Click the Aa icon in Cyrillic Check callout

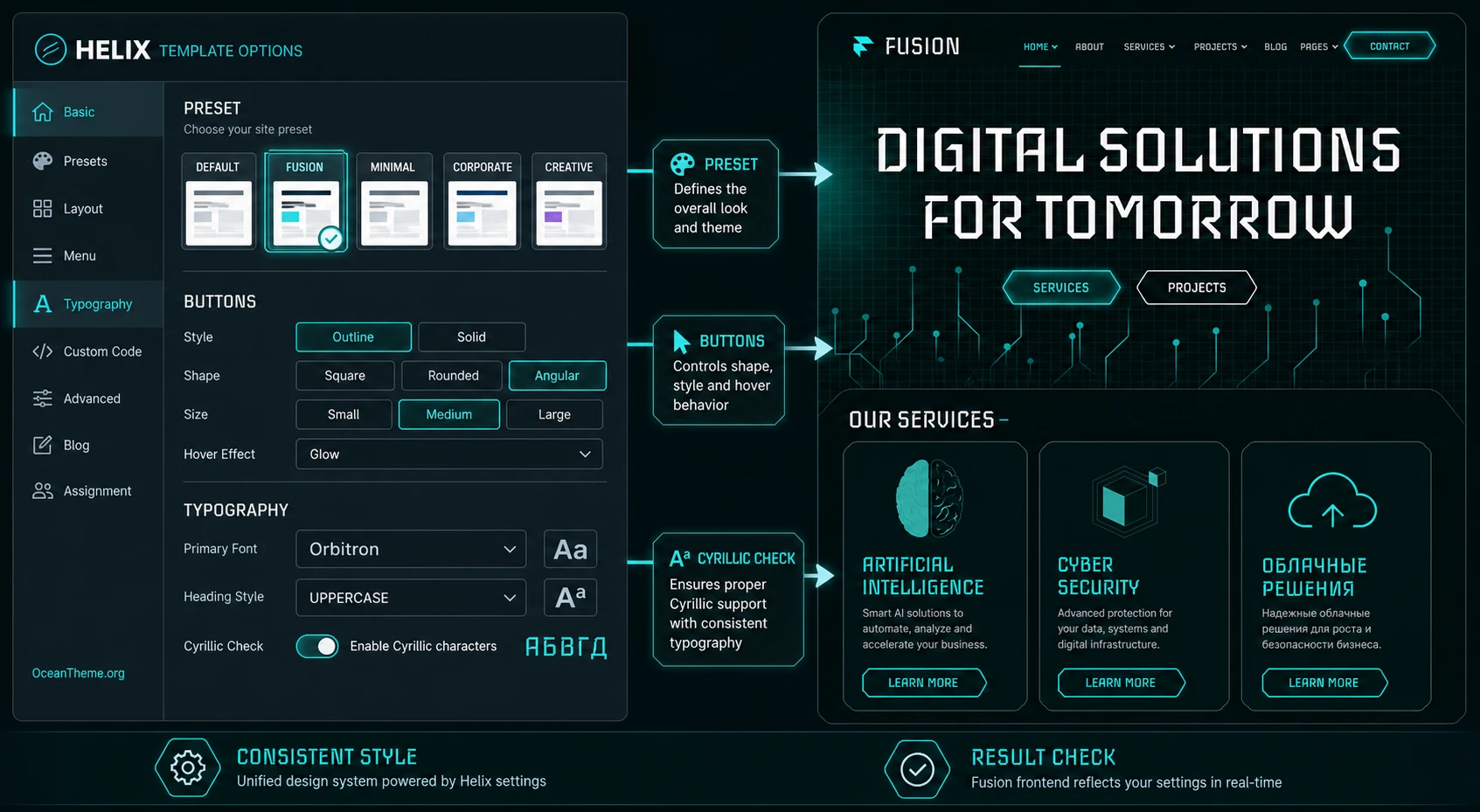[x=679, y=558]
